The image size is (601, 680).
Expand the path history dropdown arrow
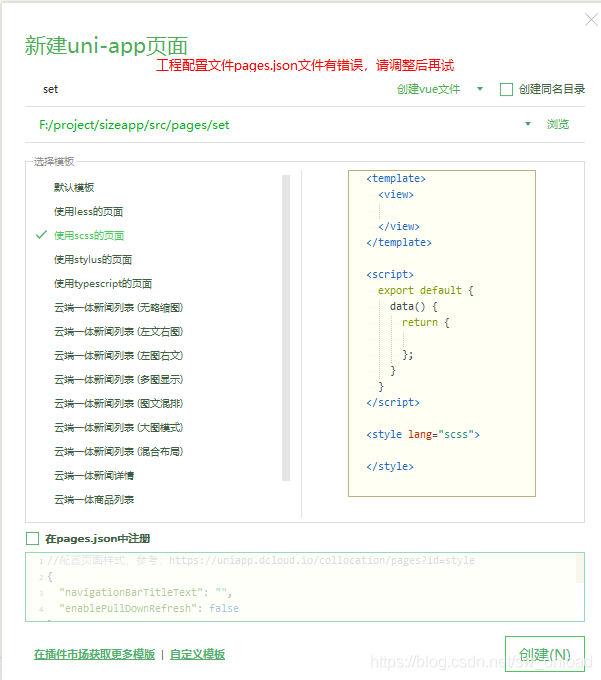tap(528, 124)
